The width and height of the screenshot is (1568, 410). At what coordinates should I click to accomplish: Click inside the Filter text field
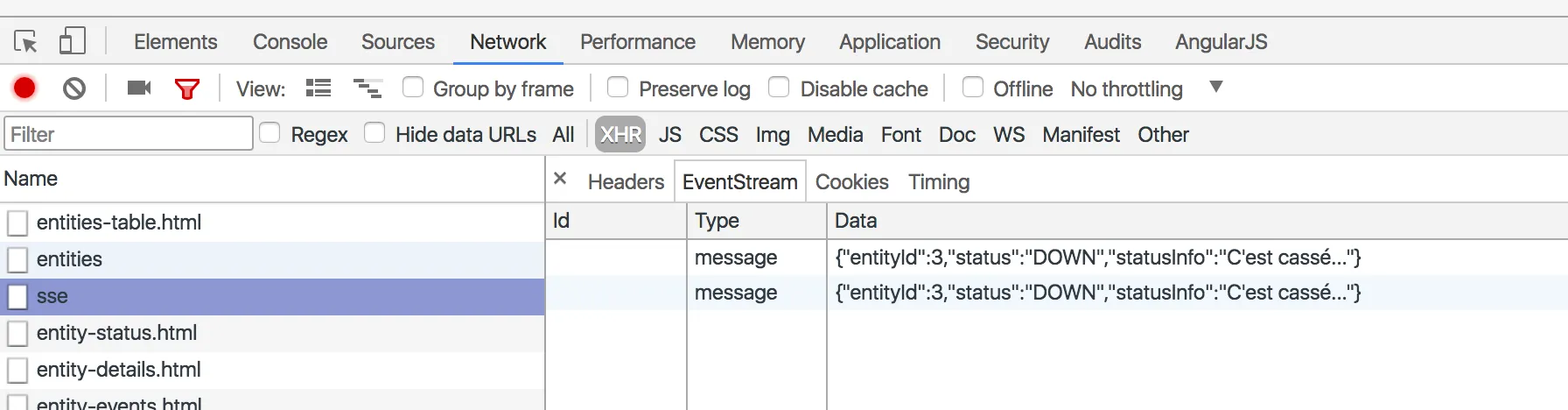click(129, 134)
